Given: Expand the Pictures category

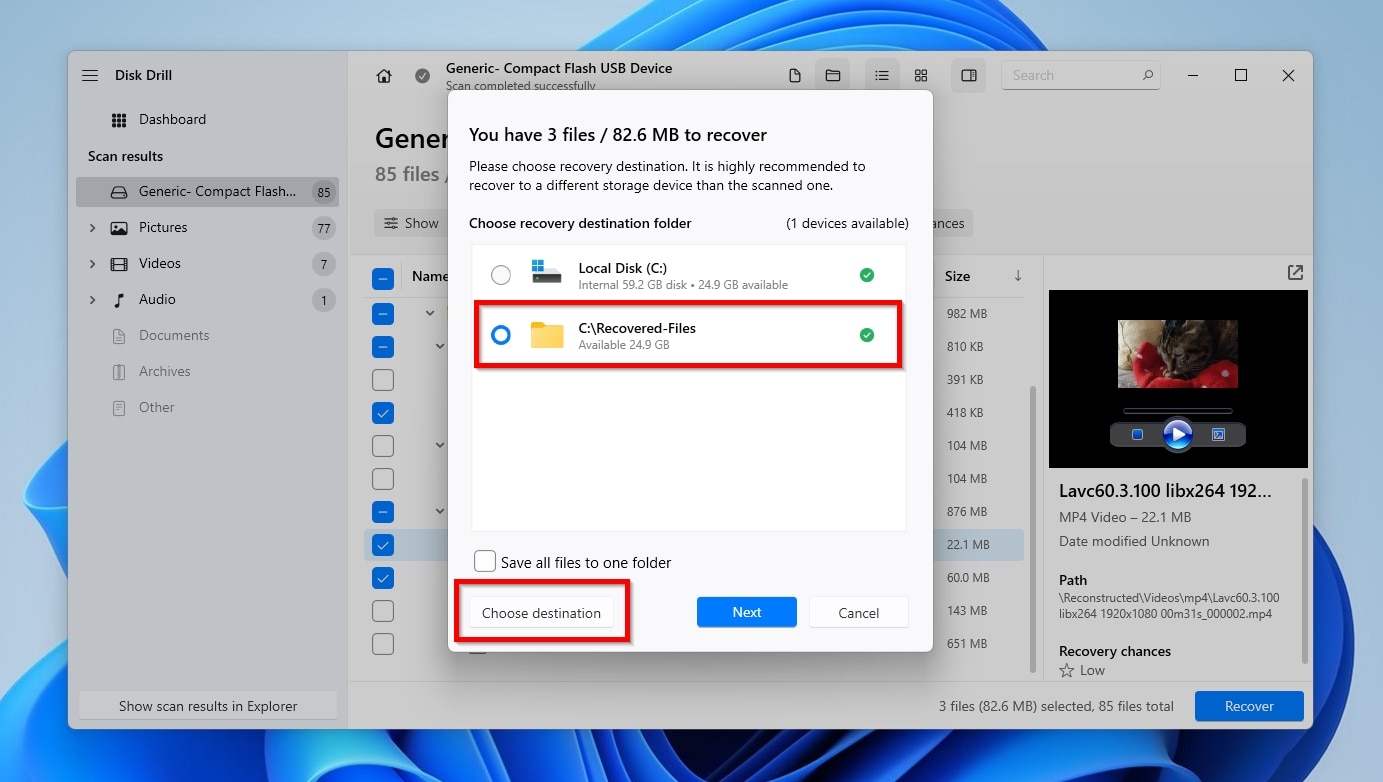Looking at the screenshot, I should pyautogui.click(x=92, y=228).
